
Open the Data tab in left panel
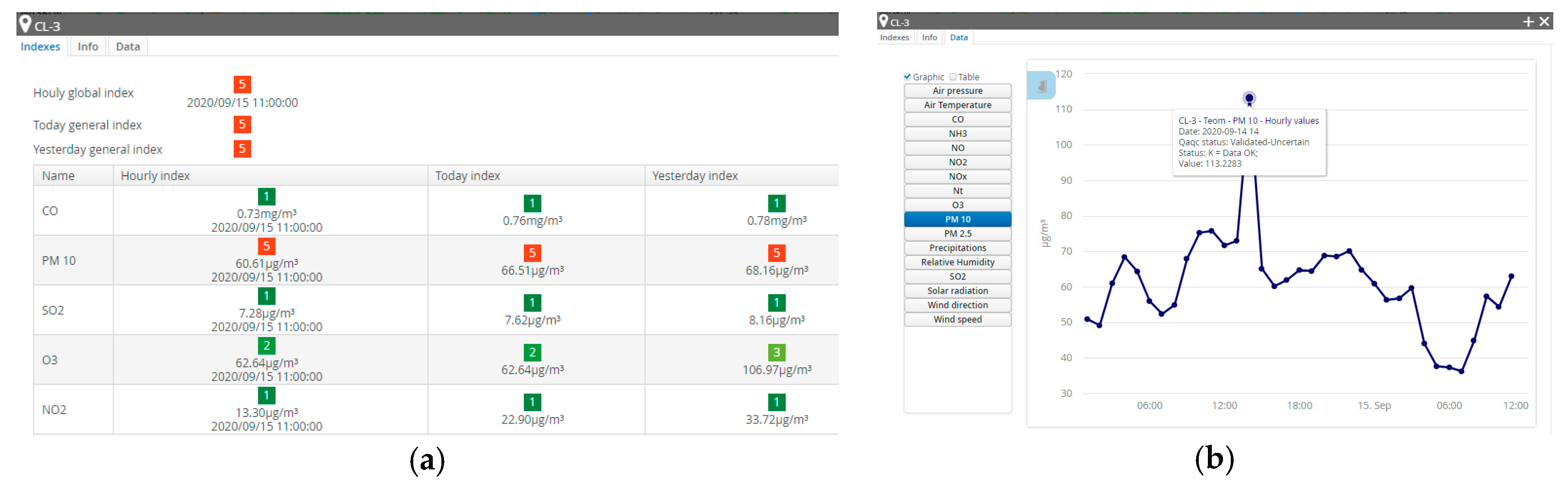pos(128,46)
